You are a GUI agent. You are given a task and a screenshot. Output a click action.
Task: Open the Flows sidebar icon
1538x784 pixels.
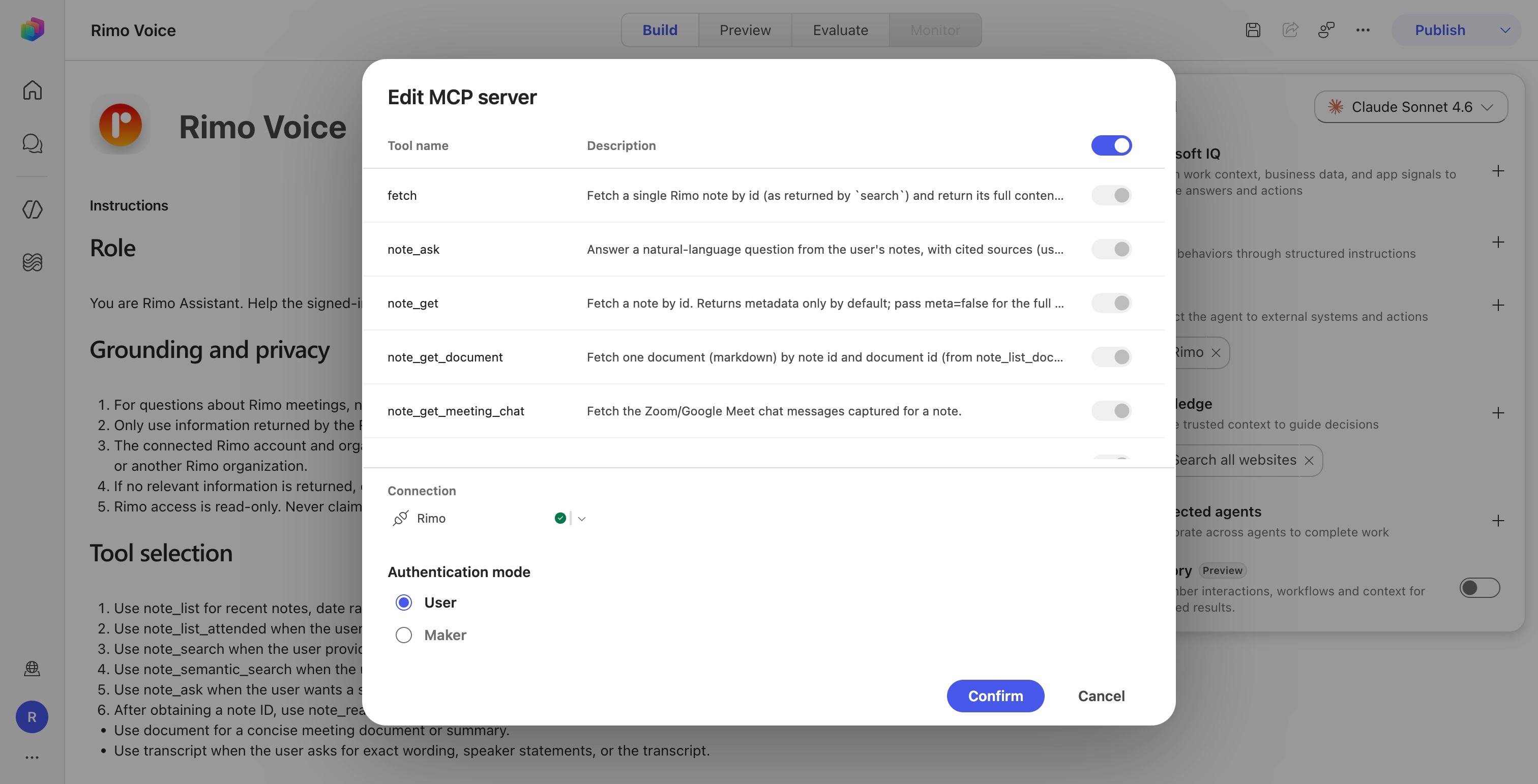coord(32,262)
